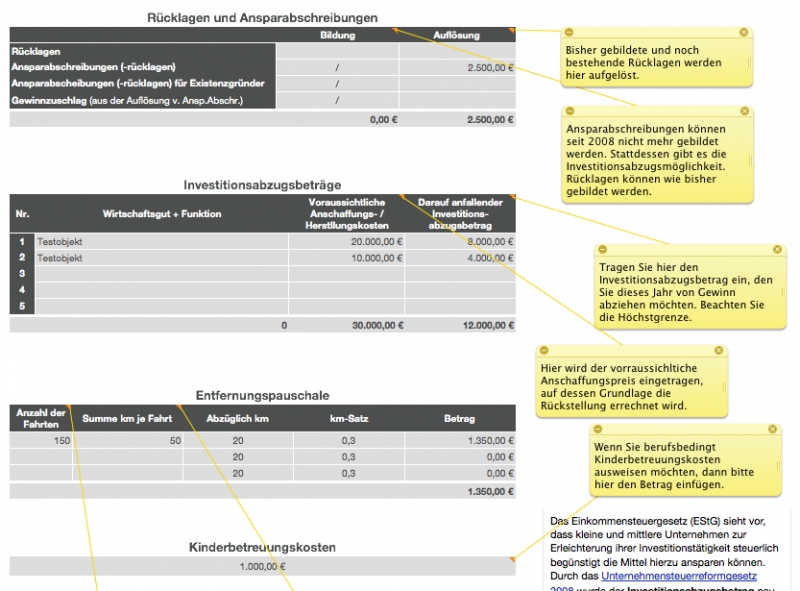Screen dimensions: 800x591
Task: Click the 8.000,00 € Investitionsabzugsbetrag cell
Action: tap(461, 241)
